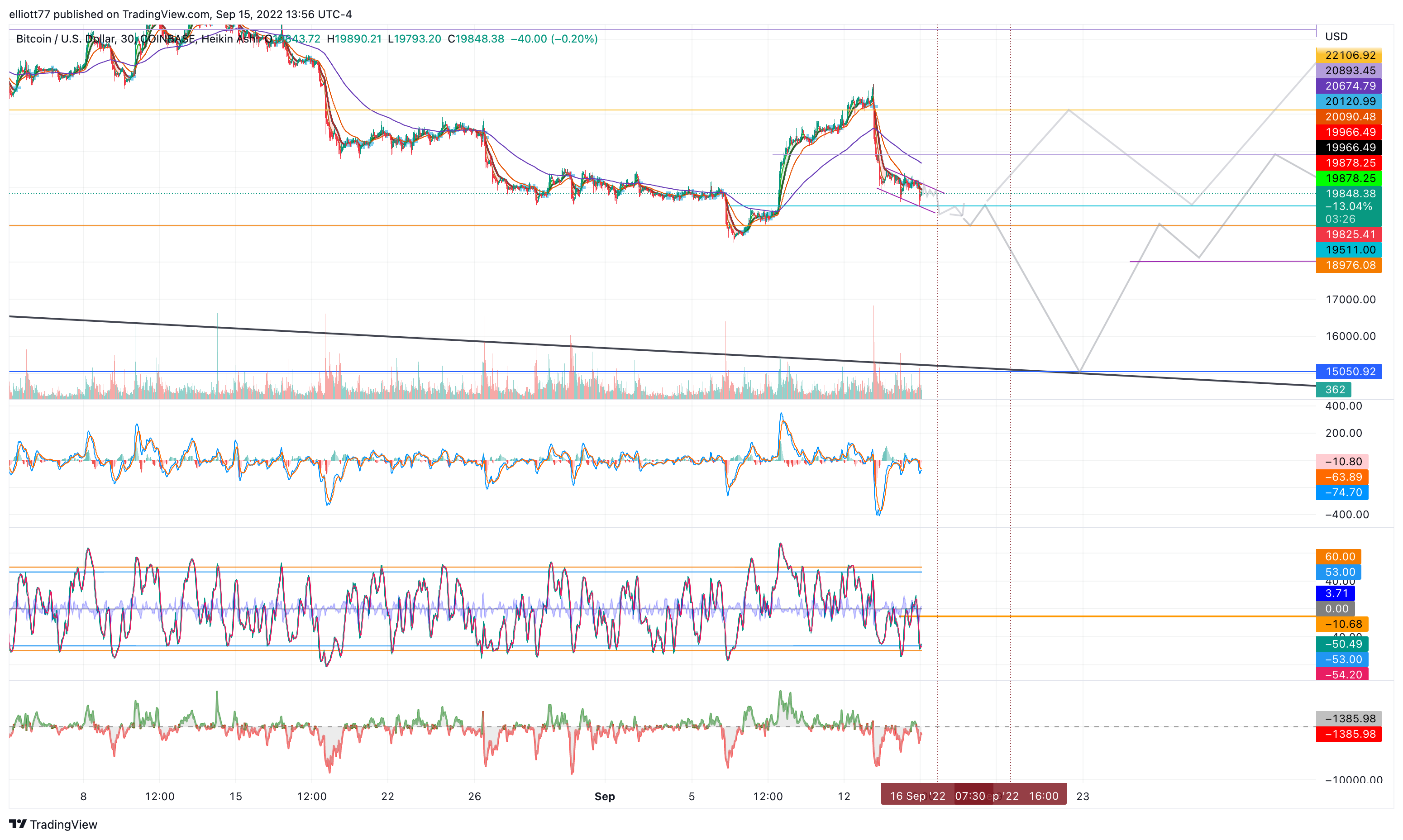
Task: Click the 8 date on the time axis
Action: [83, 797]
